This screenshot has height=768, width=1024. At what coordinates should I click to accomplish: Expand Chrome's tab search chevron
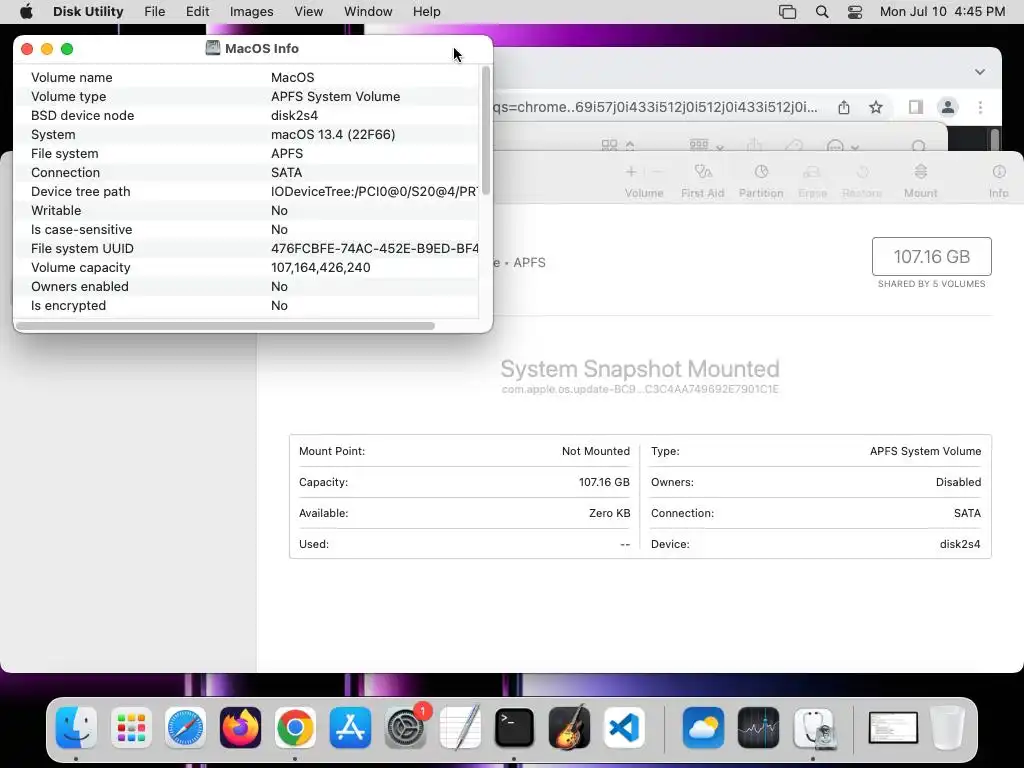[x=980, y=72]
